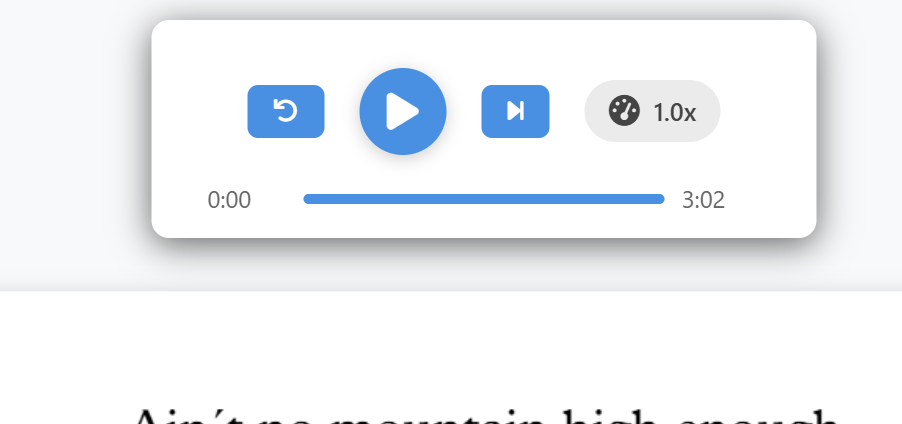This screenshot has height=424, width=902.
Task: Click the white triangle inside the play circle
Action: 402,111
